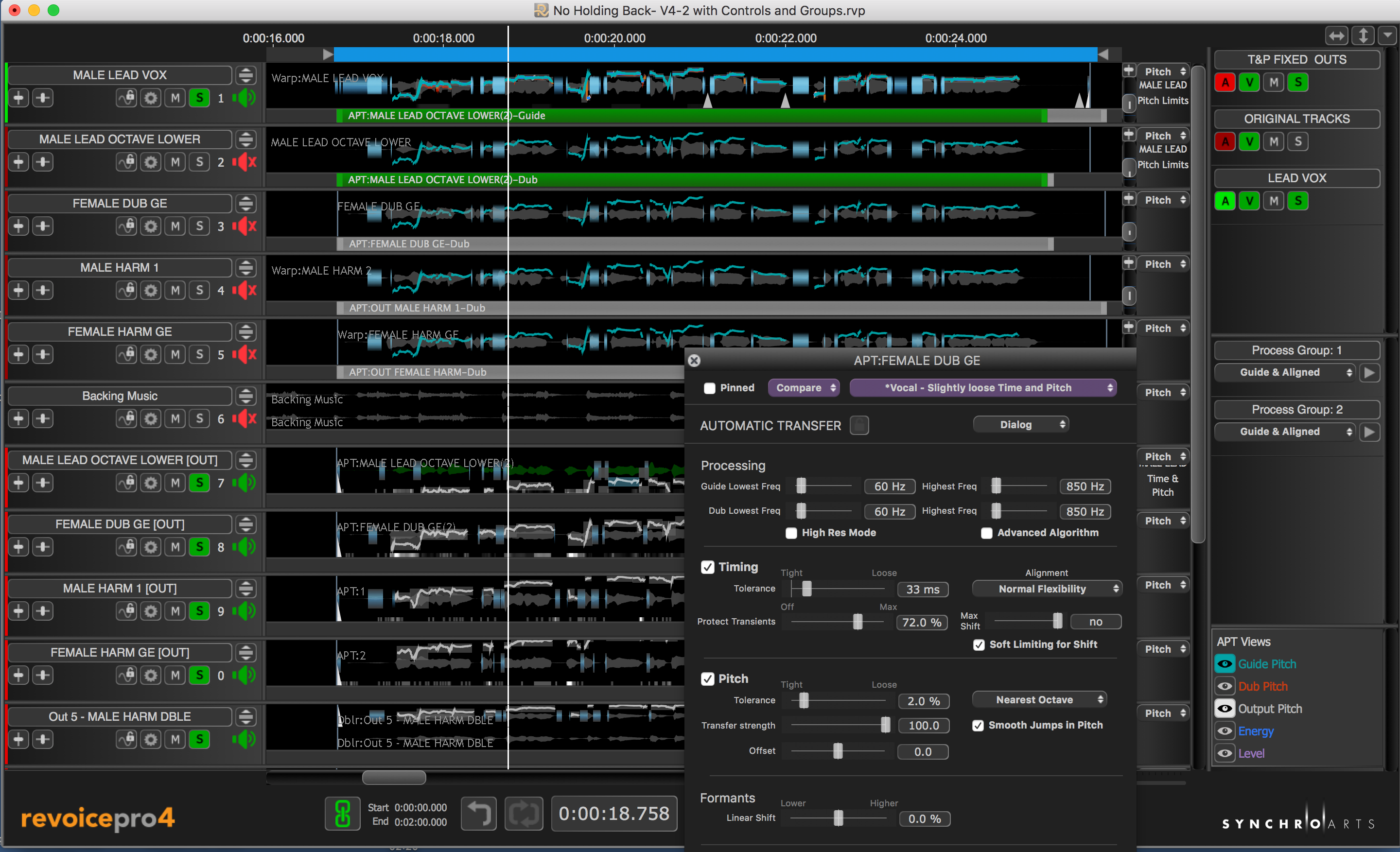Click the Dub Pitch eye visibility icon
This screenshot has width=1400, height=852.
point(1225,686)
